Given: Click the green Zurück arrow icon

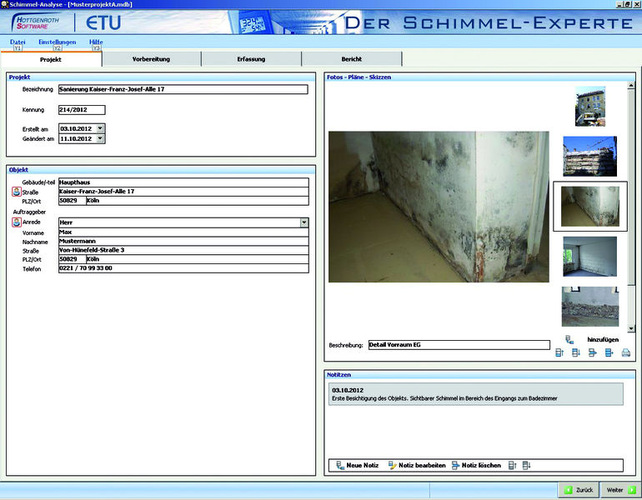Looking at the screenshot, I should click(567, 490).
